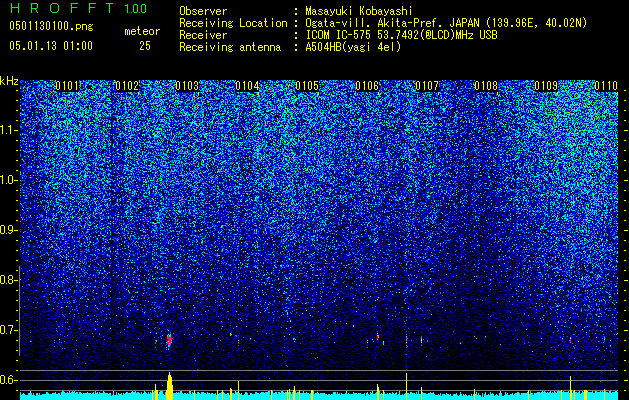Click the widest yellow power peak in the bottom graph

(170, 386)
